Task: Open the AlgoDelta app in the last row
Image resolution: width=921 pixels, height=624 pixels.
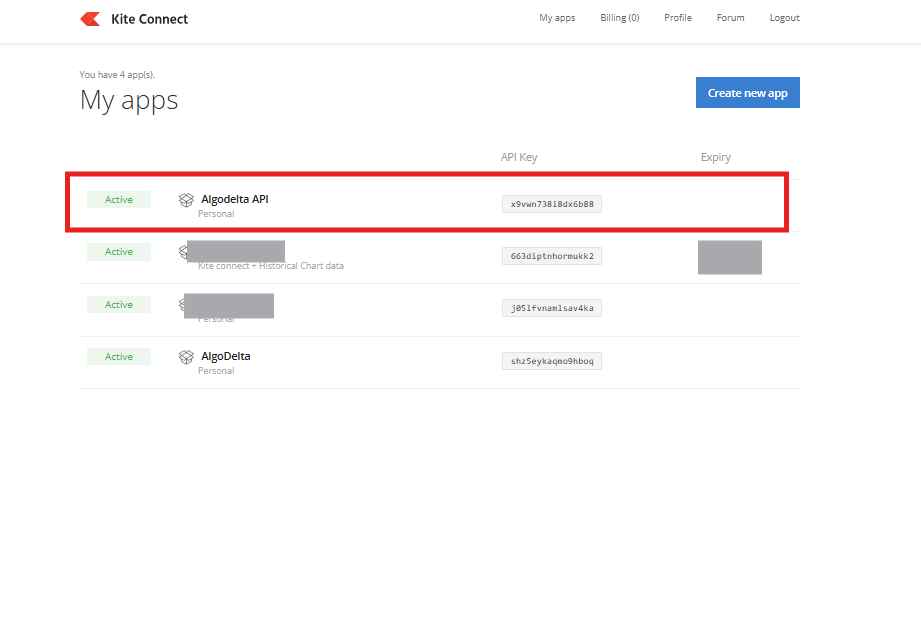Action: point(226,356)
